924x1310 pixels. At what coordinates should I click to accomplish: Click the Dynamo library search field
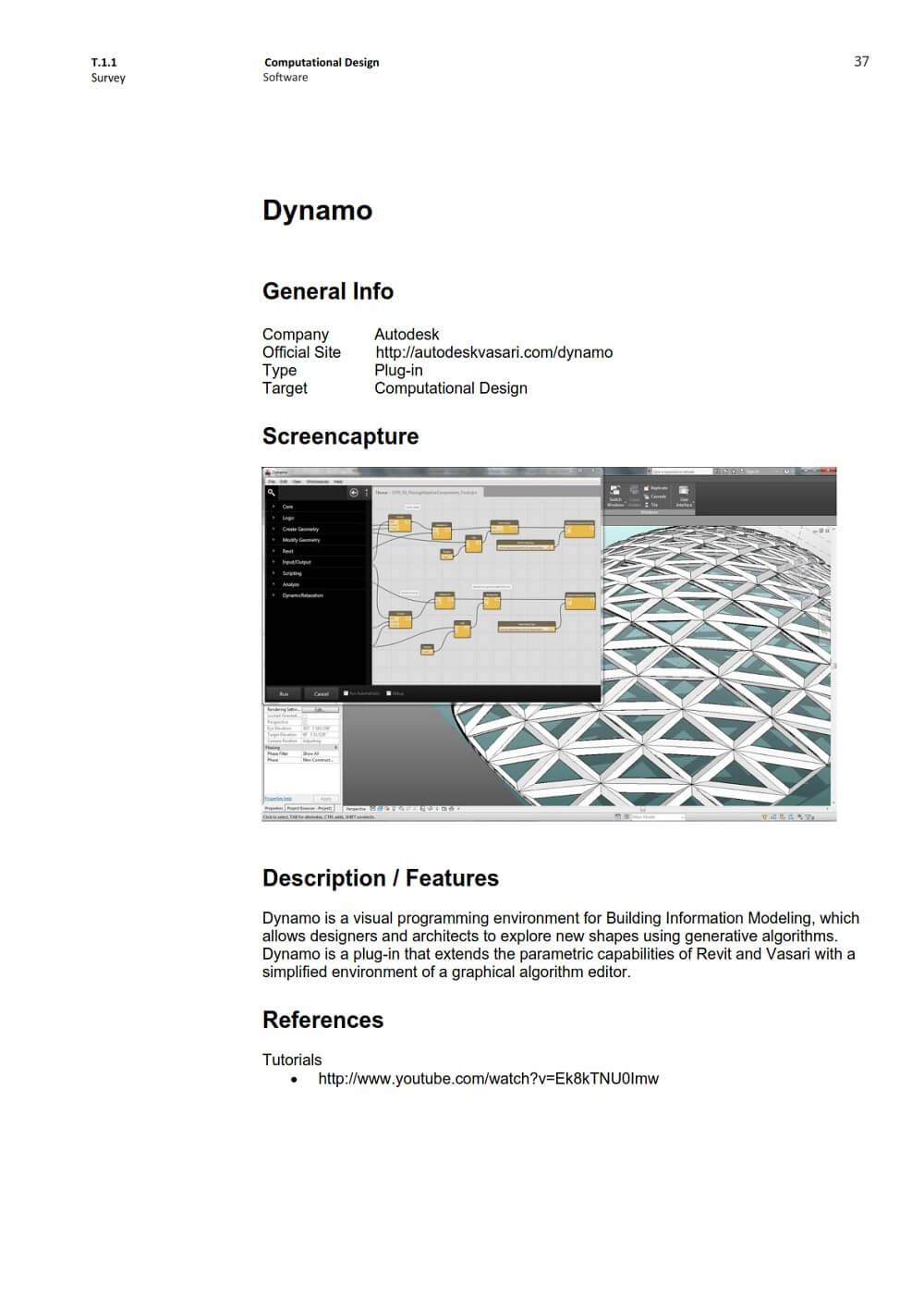[310, 493]
